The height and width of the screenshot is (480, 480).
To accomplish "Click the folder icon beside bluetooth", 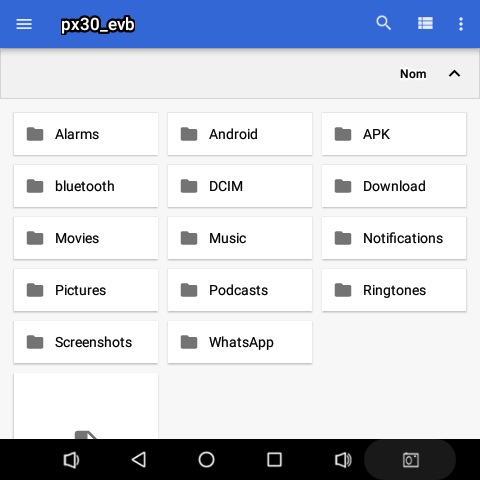I will [35, 186].
